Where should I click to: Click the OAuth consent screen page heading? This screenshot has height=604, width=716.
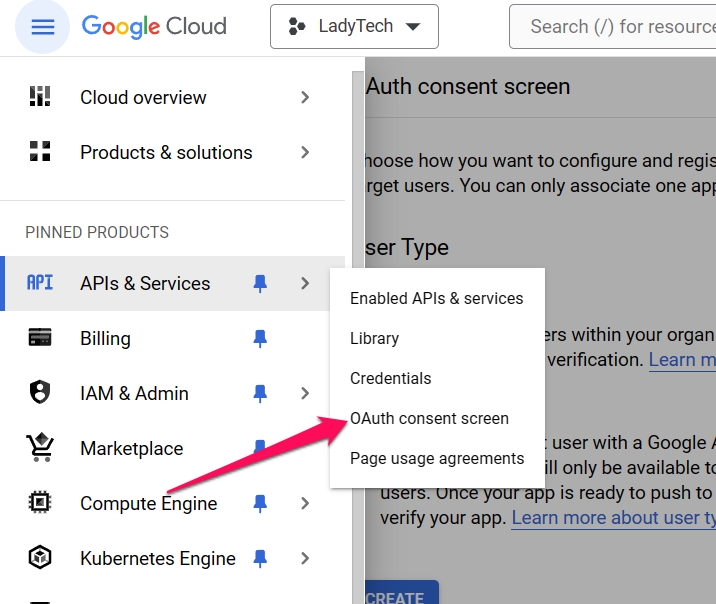468,86
